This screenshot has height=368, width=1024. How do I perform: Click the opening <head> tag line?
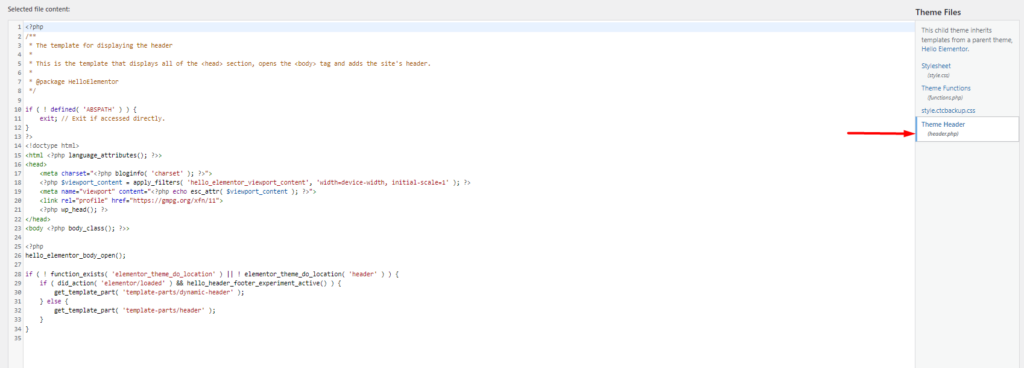point(35,164)
